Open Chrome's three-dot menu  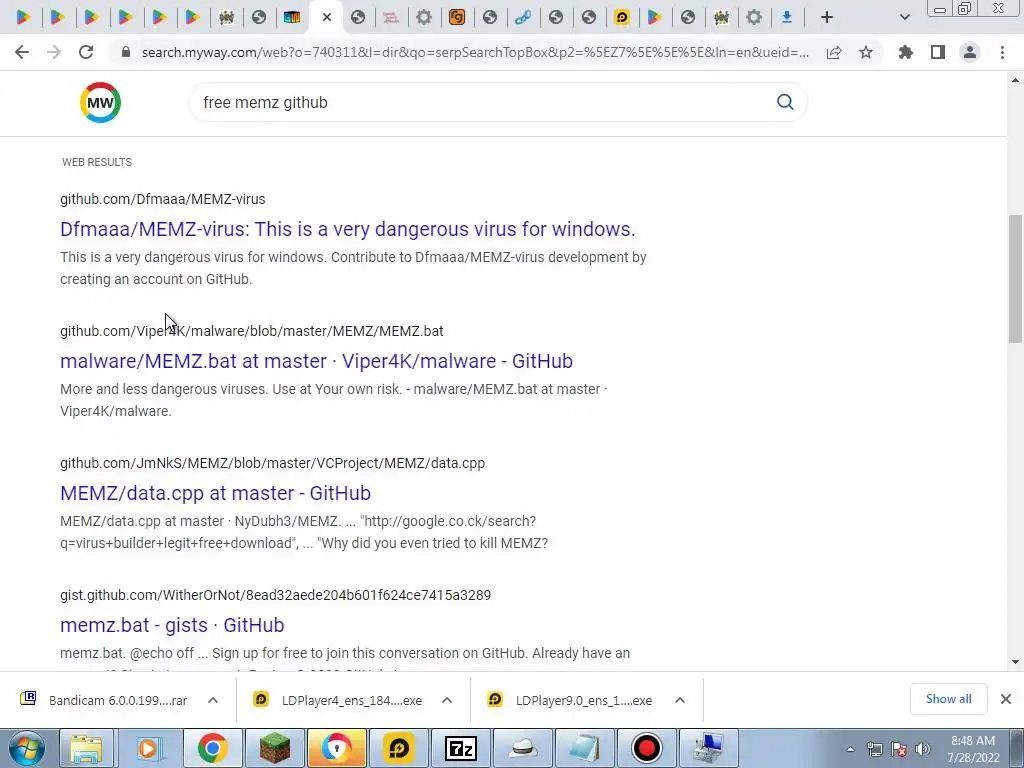click(x=1002, y=52)
